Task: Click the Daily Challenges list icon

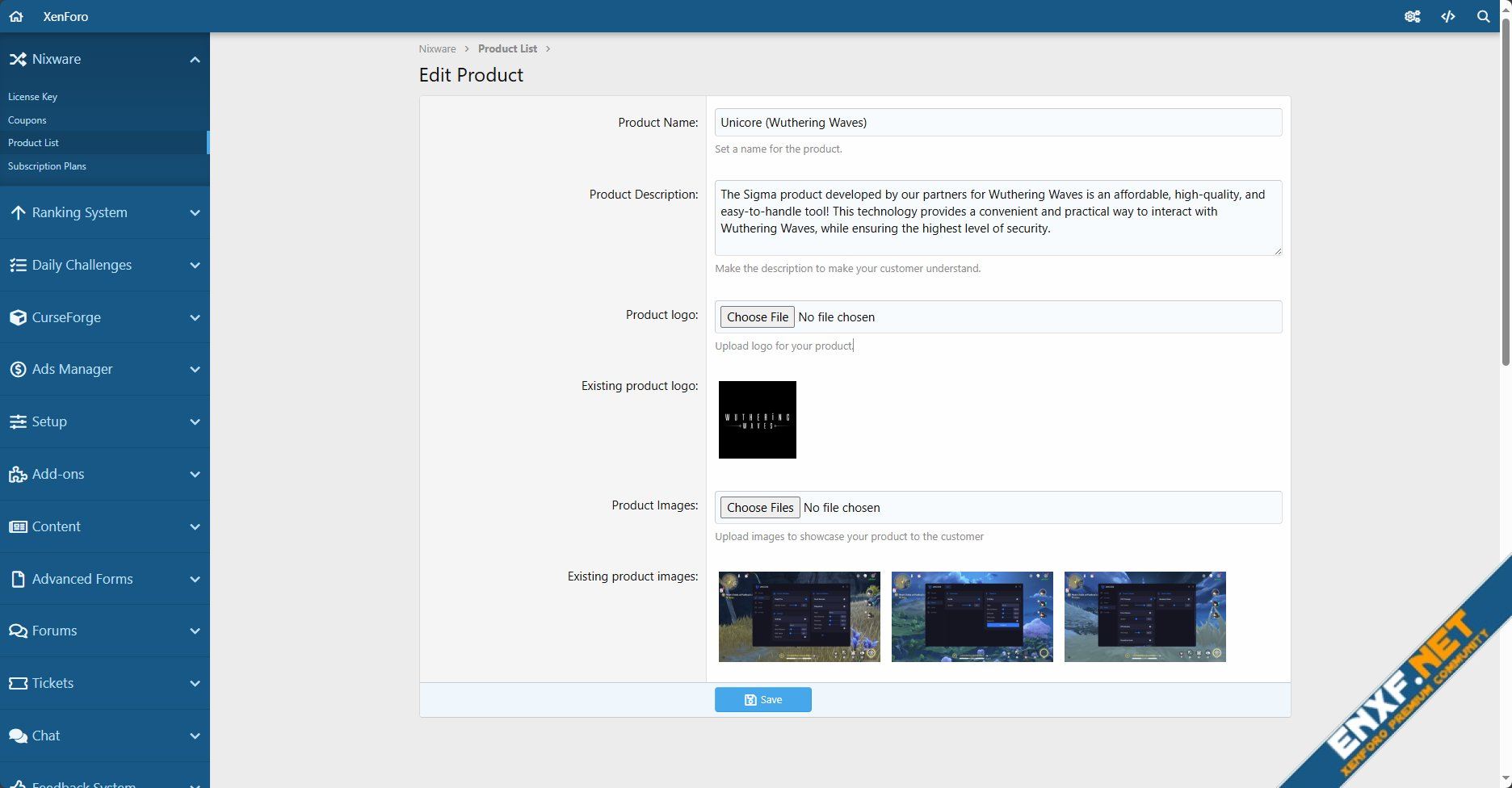Action: [x=18, y=265]
